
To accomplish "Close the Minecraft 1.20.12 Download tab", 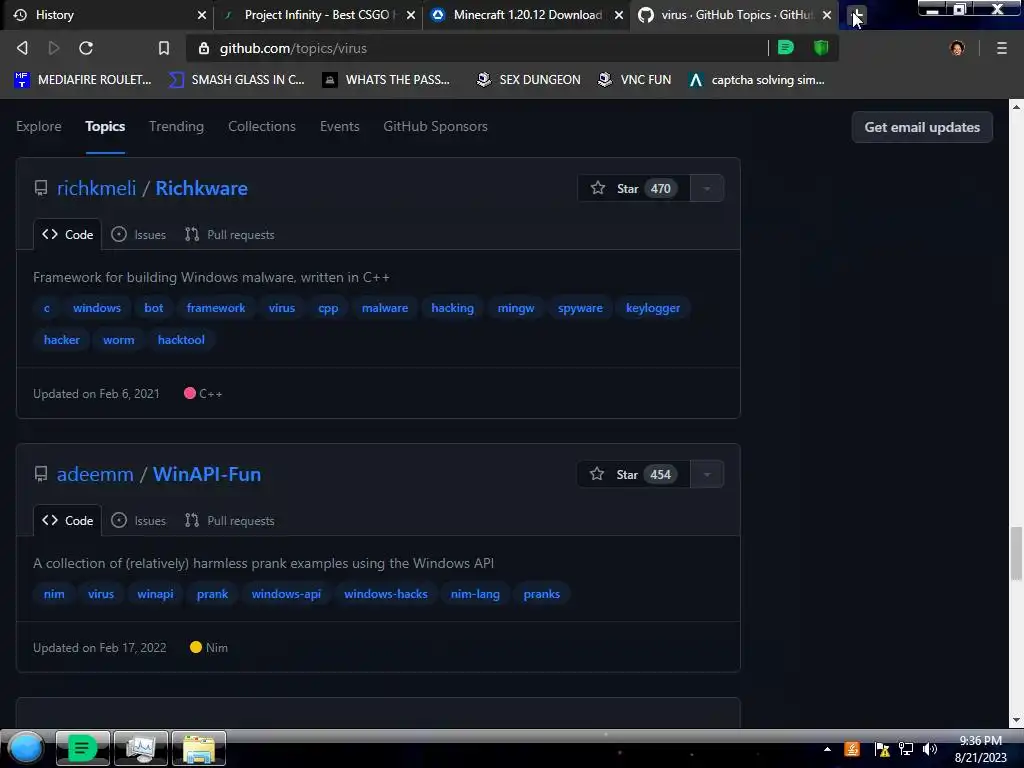I will pos(619,15).
